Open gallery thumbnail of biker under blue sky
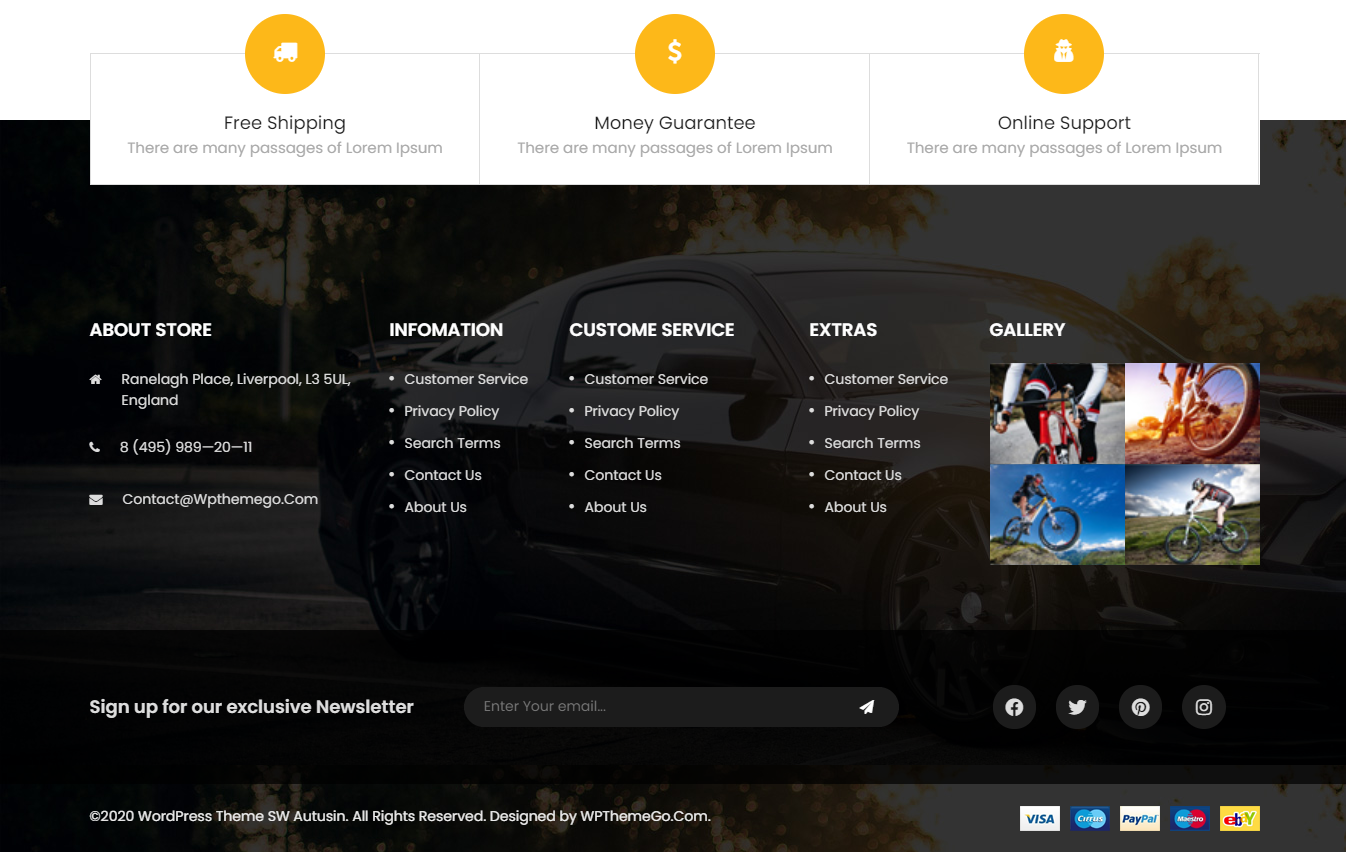 pos(1057,514)
